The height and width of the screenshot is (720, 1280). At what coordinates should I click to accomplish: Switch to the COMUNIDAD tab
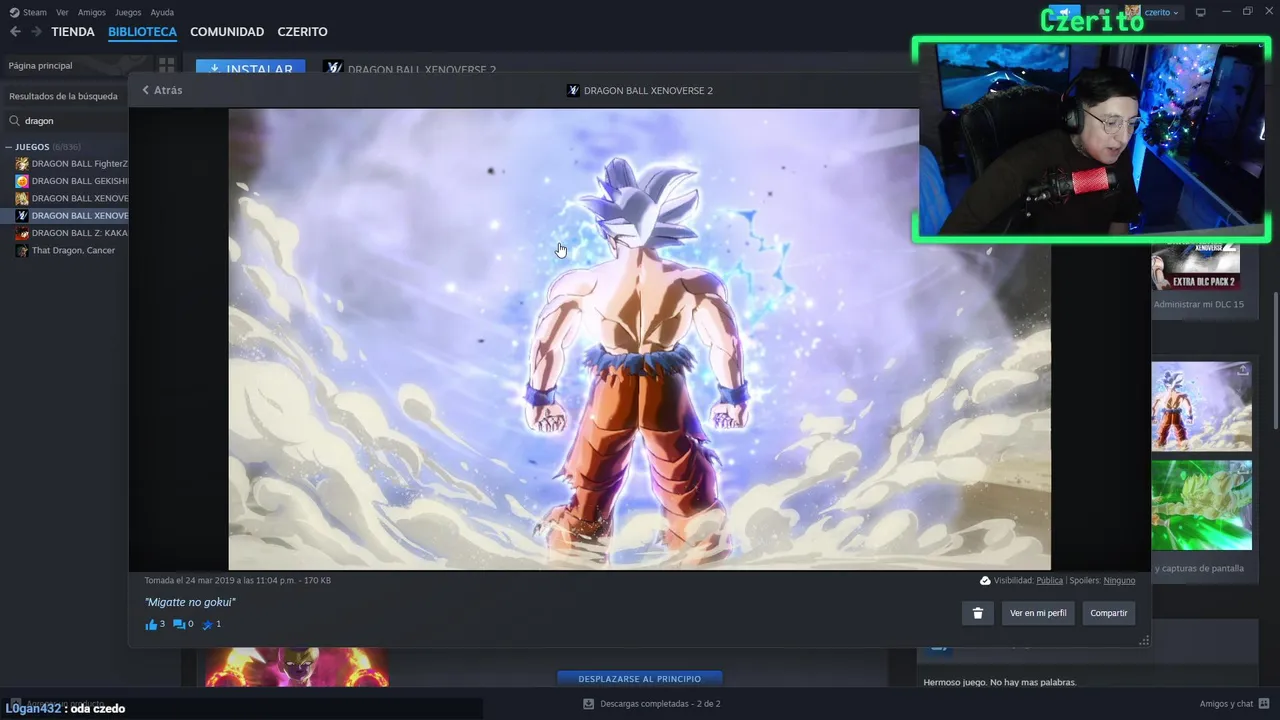227,32
